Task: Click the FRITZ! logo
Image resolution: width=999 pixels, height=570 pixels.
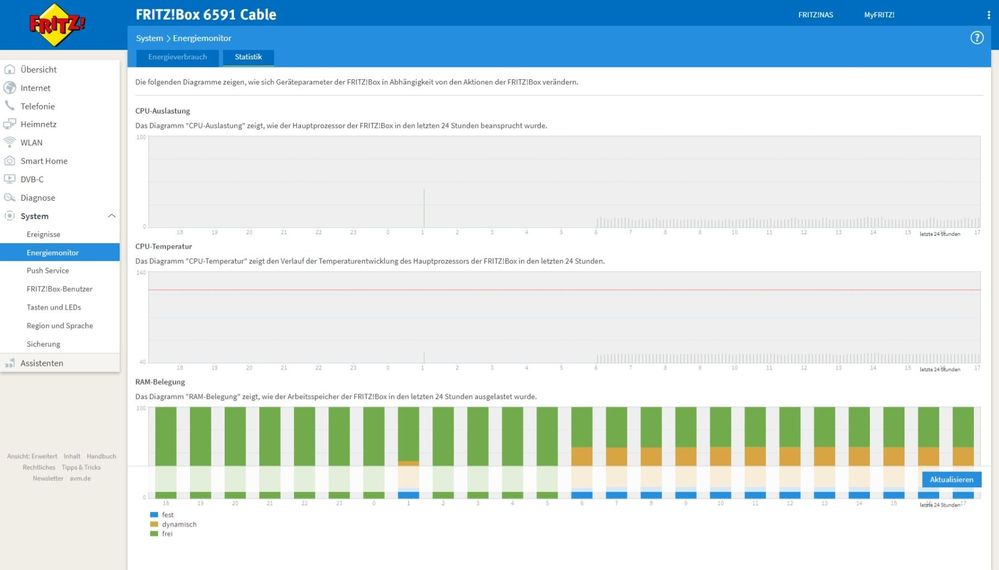Action: [x=57, y=24]
